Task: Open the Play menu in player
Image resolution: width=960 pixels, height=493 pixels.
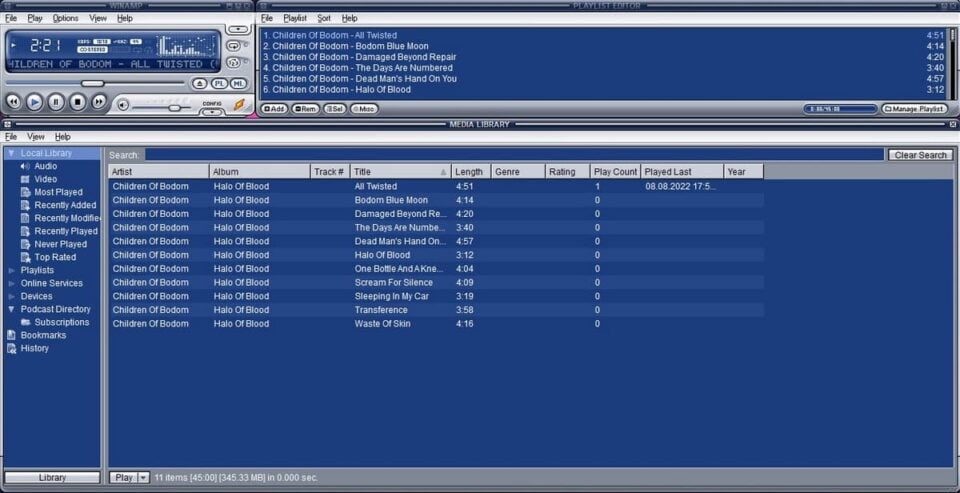Action: [x=35, y=18]
